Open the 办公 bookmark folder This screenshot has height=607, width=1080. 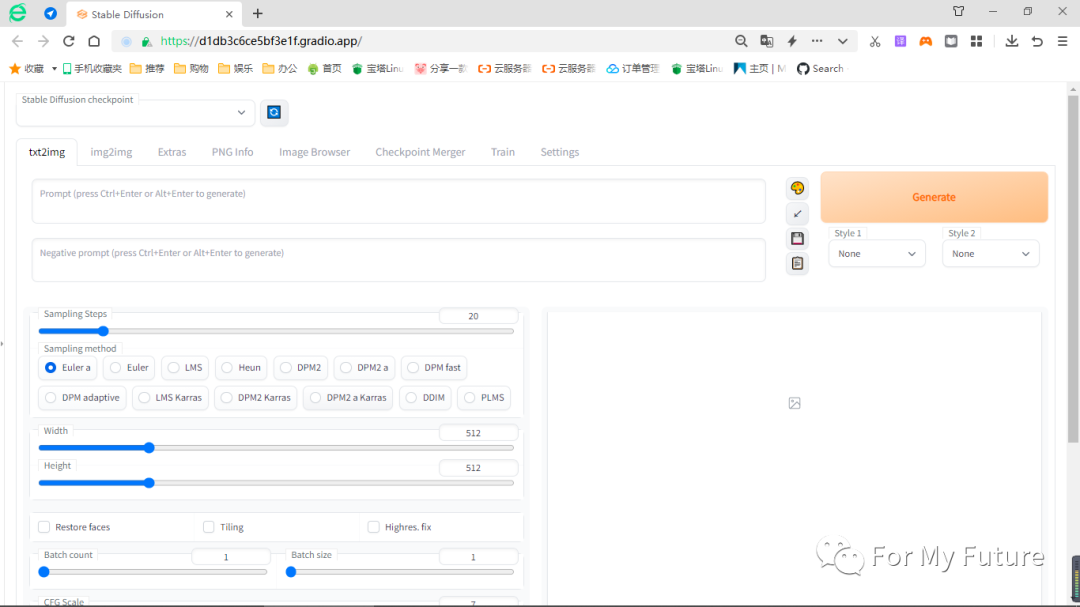280,68
